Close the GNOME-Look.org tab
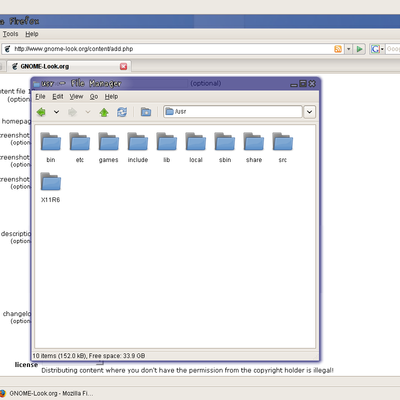The image size is (400, 400). 123,66
